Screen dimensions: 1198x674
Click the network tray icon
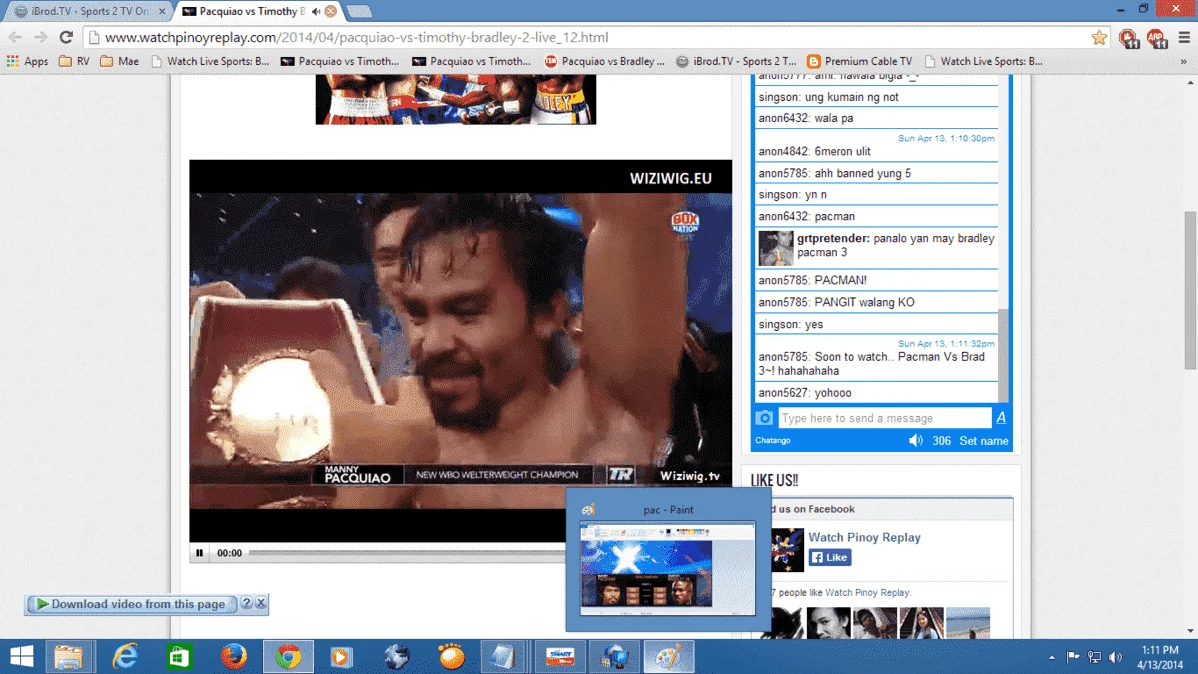pos(1094,657)
